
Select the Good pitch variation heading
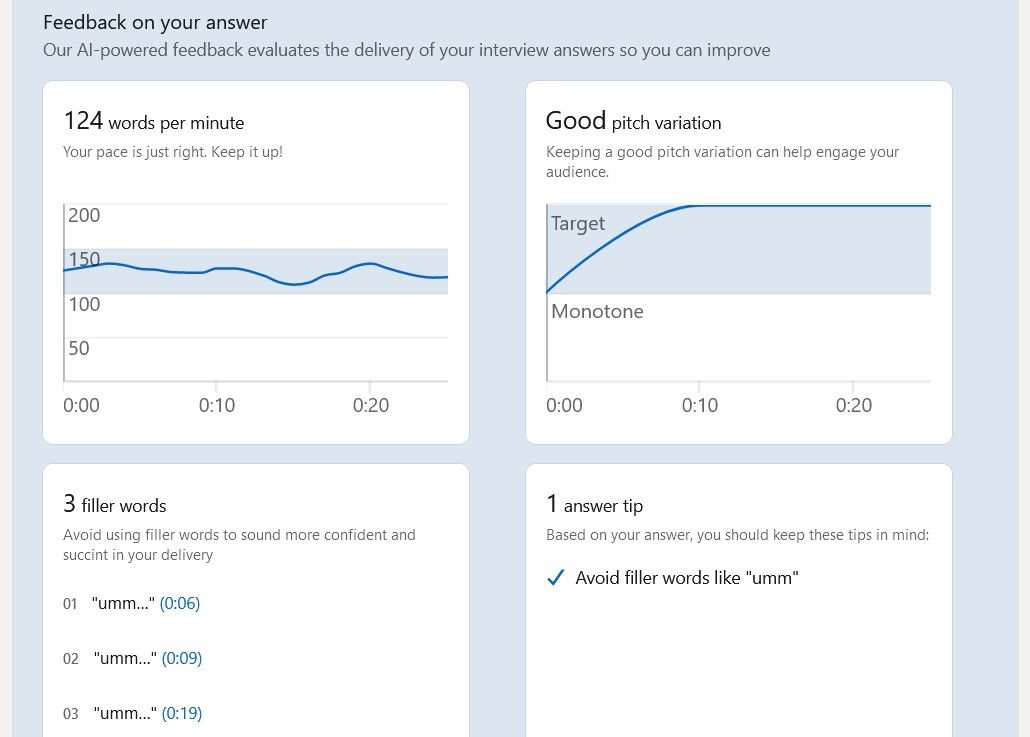pos(633,122)
